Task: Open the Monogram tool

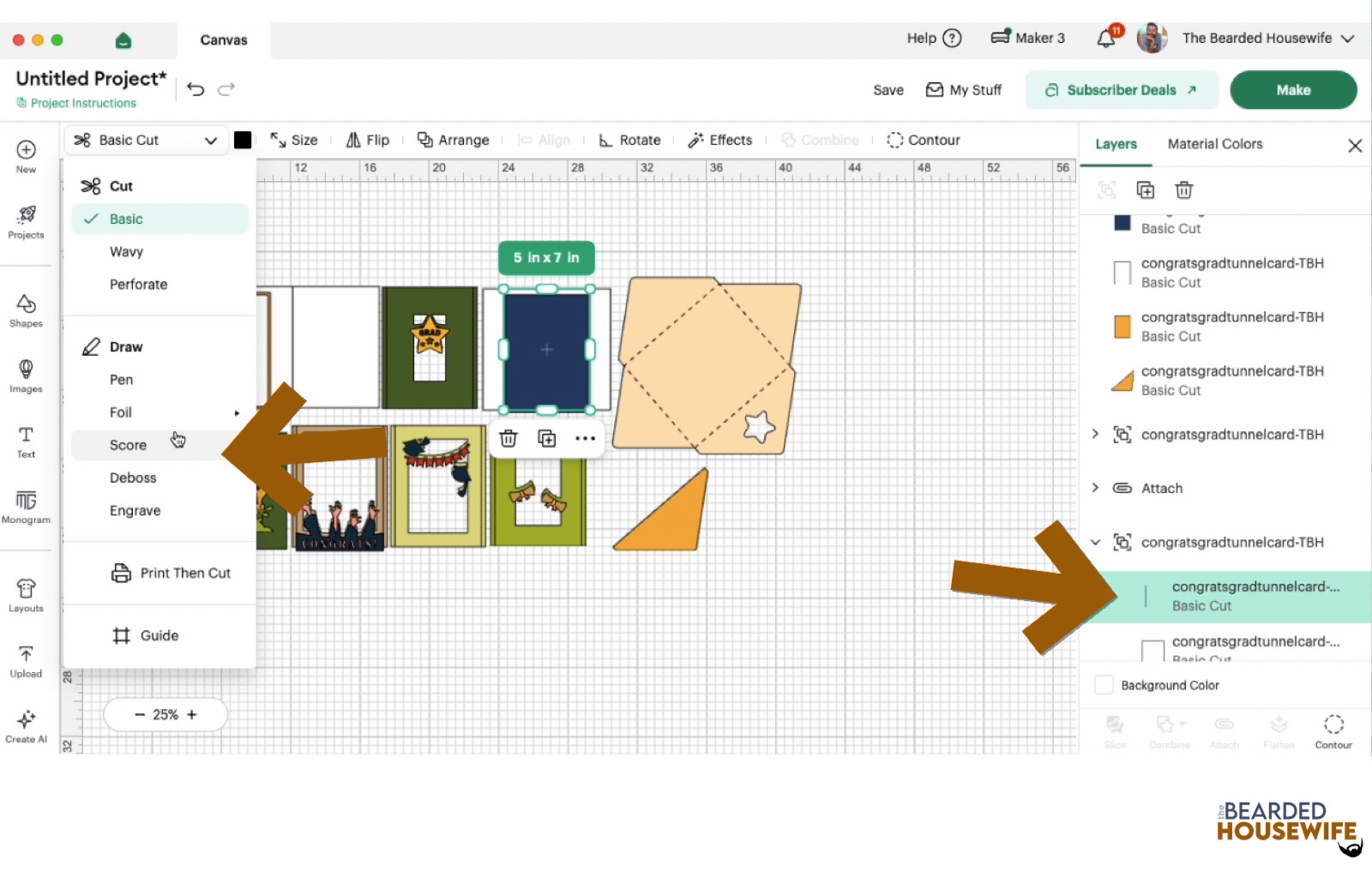Action: tap(26, 507)
